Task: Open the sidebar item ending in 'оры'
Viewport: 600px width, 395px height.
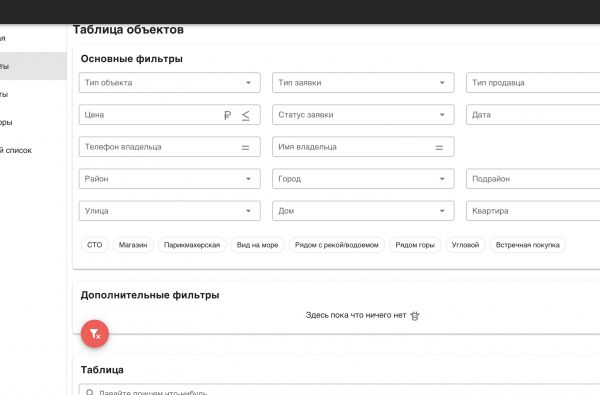Action: (33, 122)
